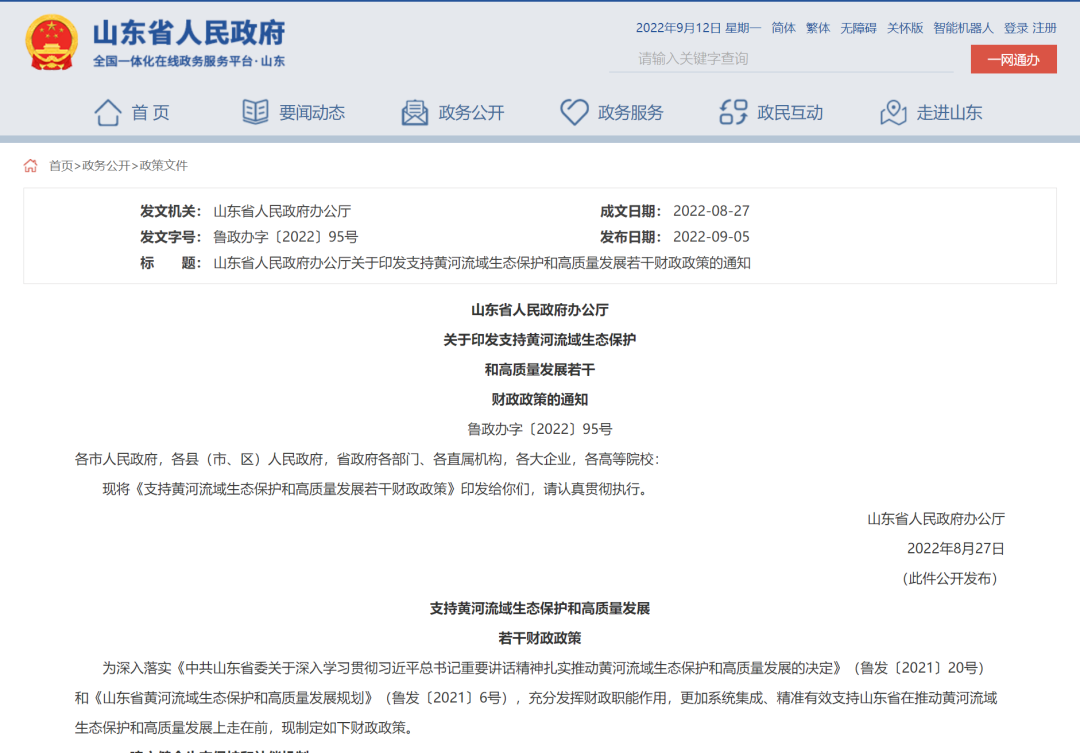This screenshot has width=1080, height=753.
Task: Click the map pin icon for 走进山东
Action: pyautogui.click(x=893, y=112)
